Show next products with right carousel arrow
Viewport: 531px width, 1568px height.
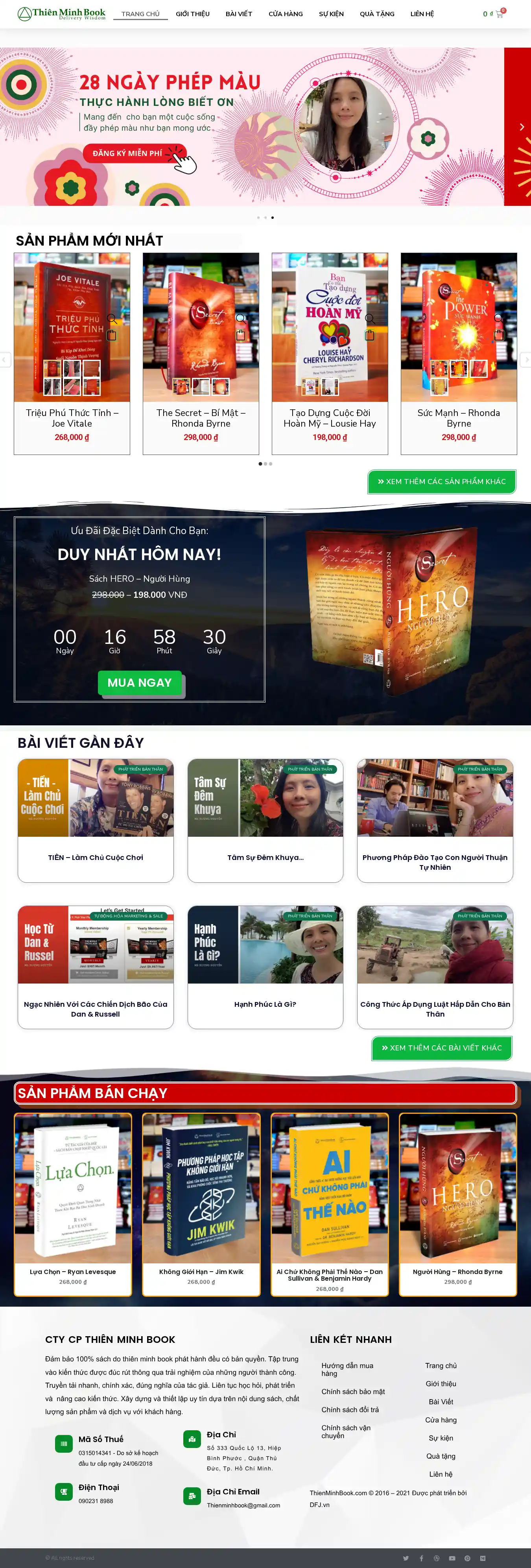pos(526,360)
